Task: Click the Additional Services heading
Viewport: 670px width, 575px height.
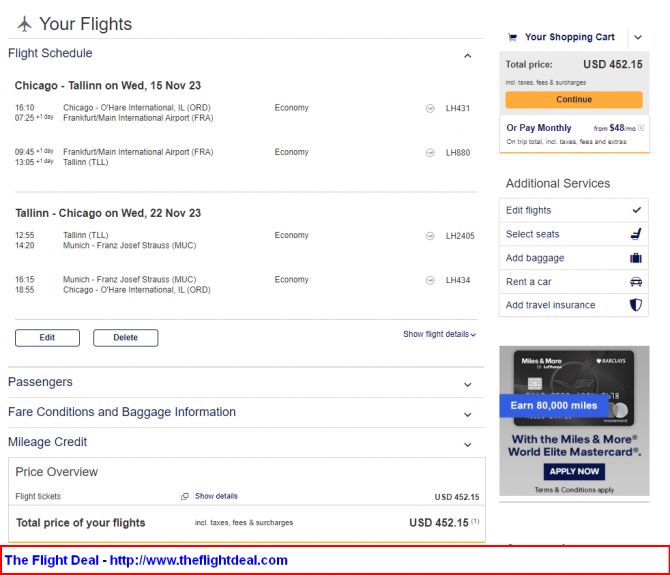Action: (x=558, y=183)
